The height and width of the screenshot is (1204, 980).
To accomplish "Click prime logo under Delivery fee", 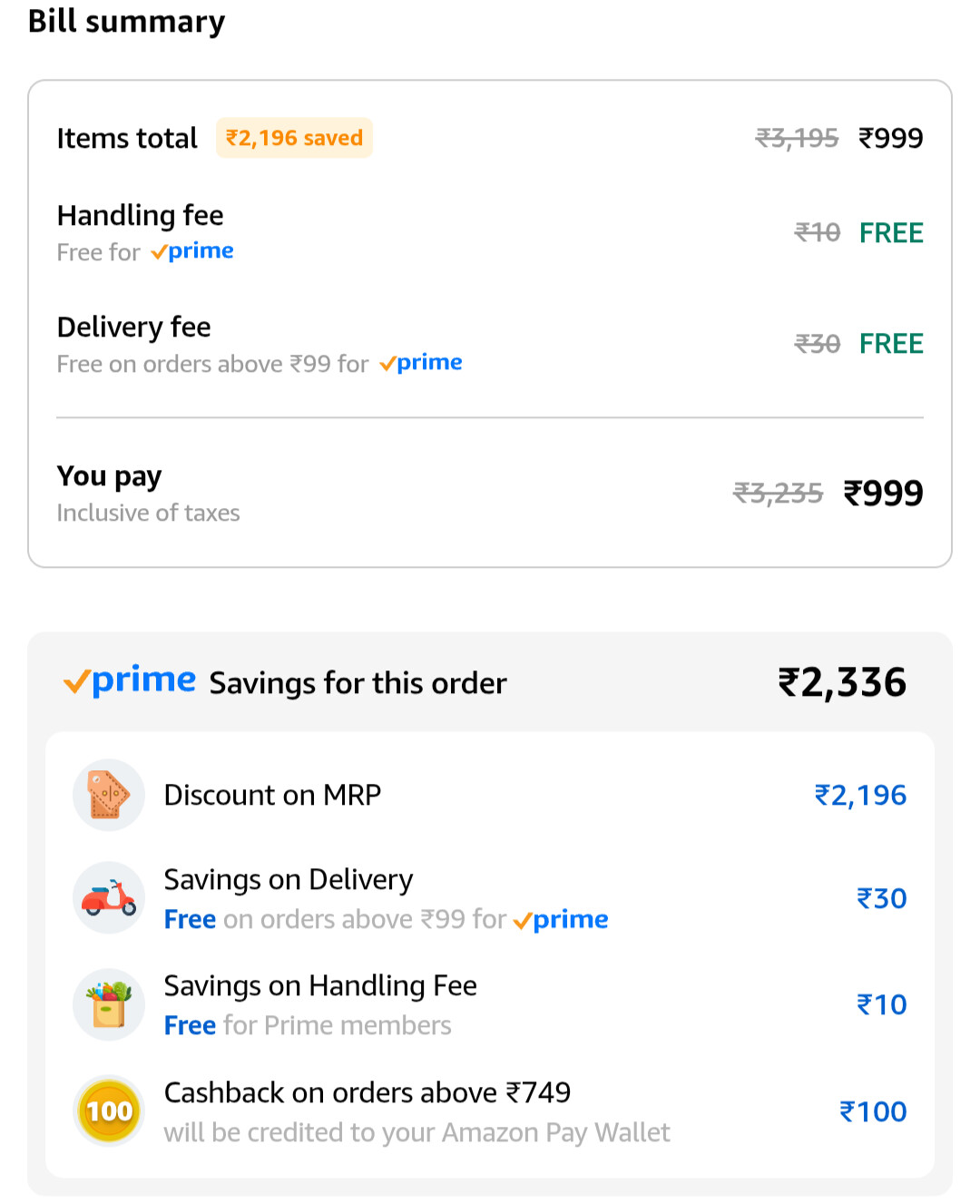I will [x=421, y=363].
